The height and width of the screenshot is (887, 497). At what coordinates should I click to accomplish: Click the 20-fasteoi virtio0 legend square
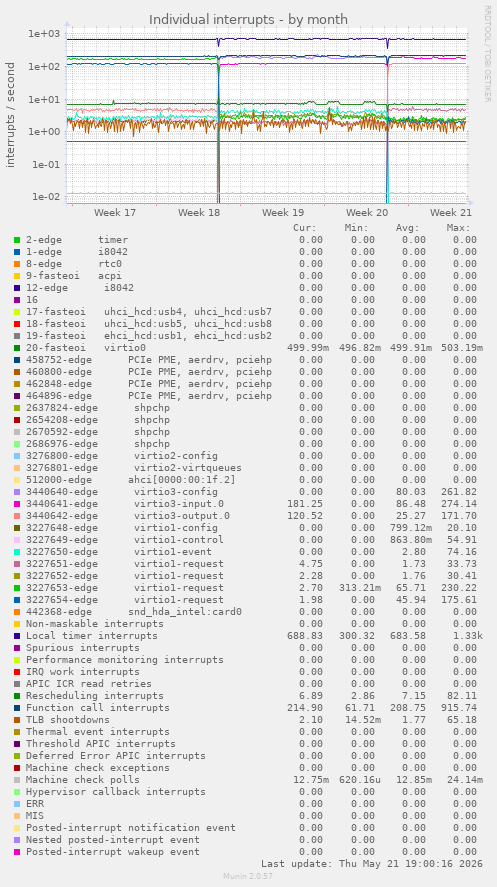[x=17, y=348]
